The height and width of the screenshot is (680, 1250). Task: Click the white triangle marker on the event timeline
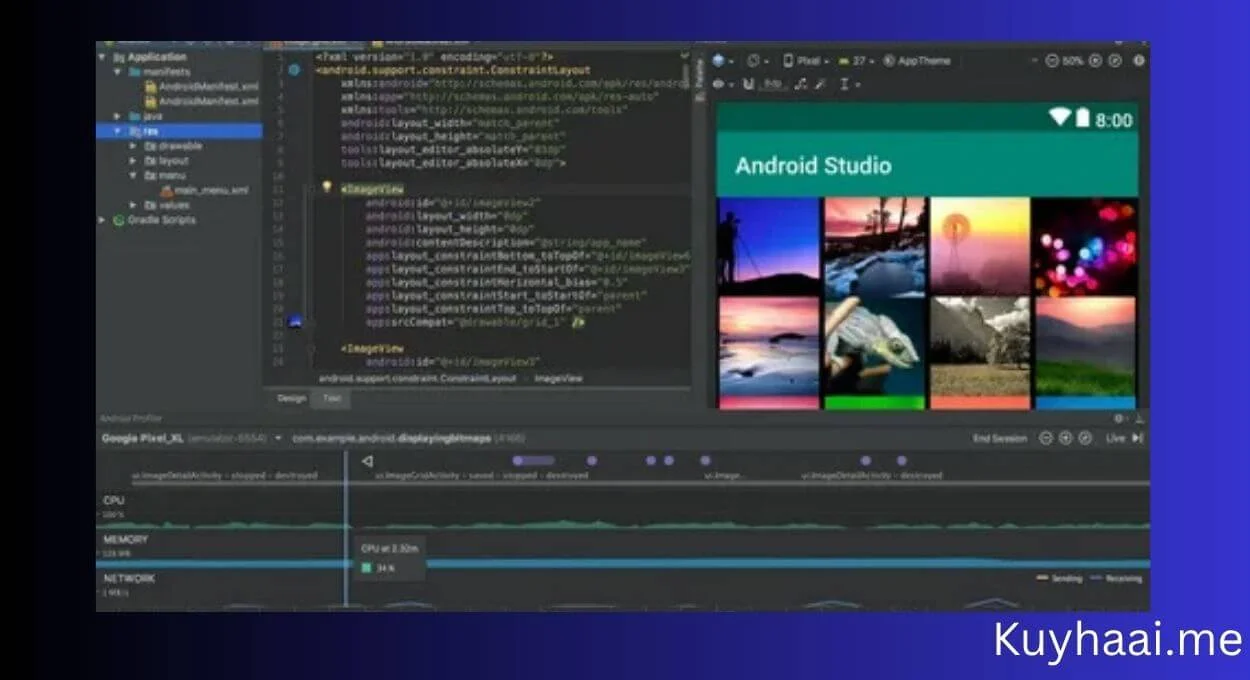tap(367, 461)
